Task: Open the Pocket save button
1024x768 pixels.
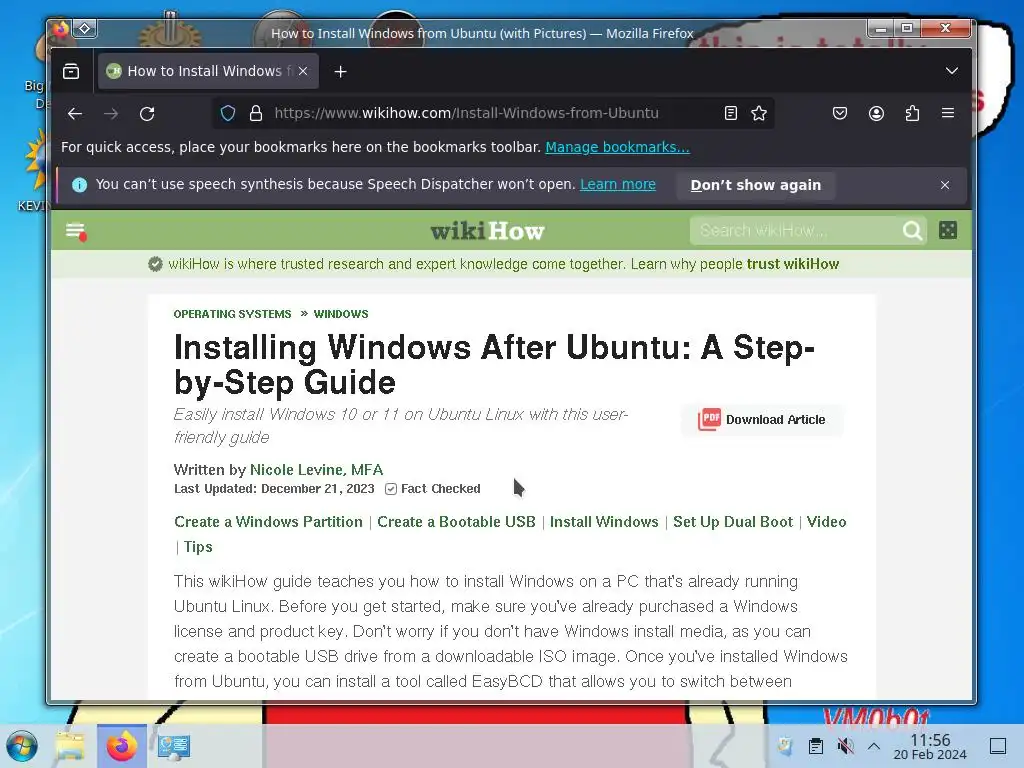Action: (x=840, y=113)
